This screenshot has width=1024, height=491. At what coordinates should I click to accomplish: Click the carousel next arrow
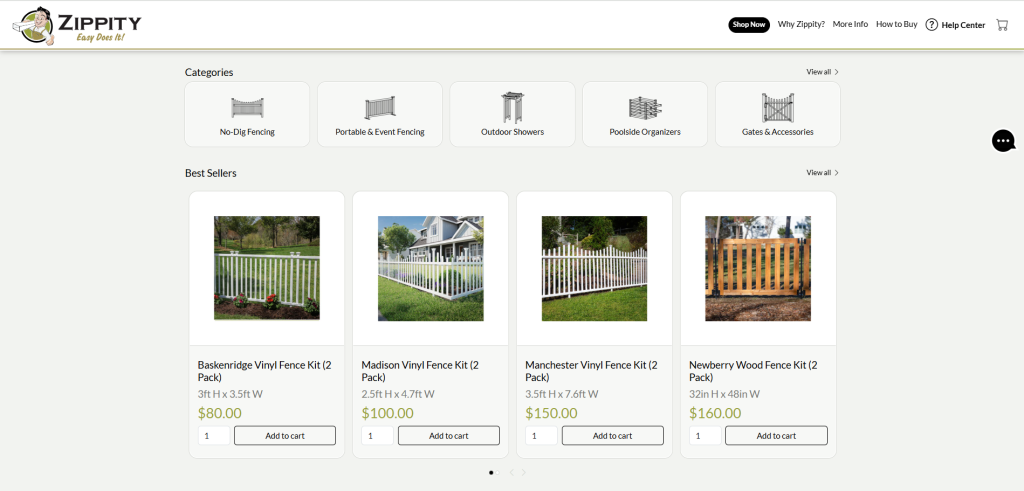tap(524, 472)
